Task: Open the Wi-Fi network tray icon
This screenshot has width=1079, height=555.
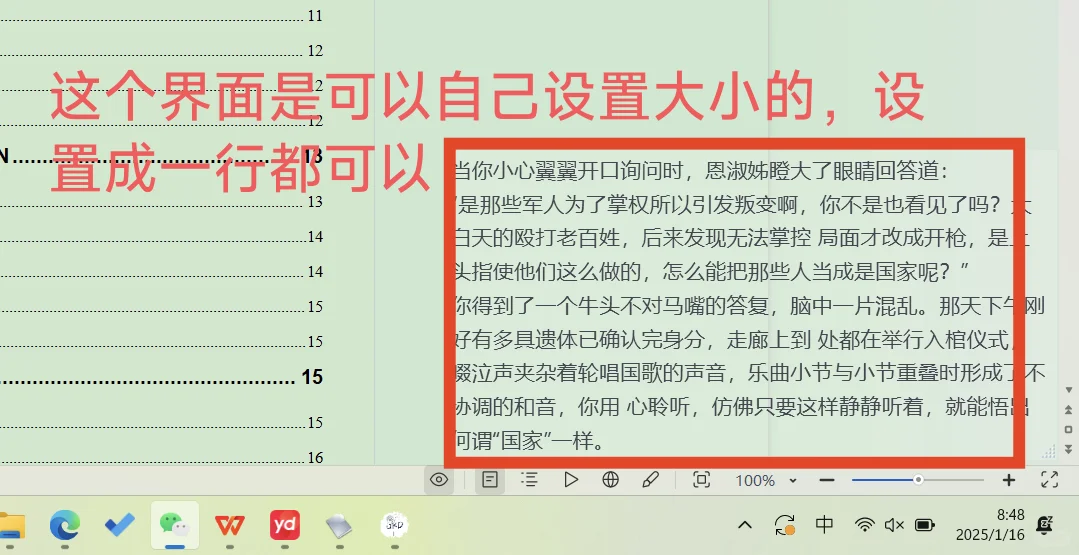Action: click(x=864, y=525)
